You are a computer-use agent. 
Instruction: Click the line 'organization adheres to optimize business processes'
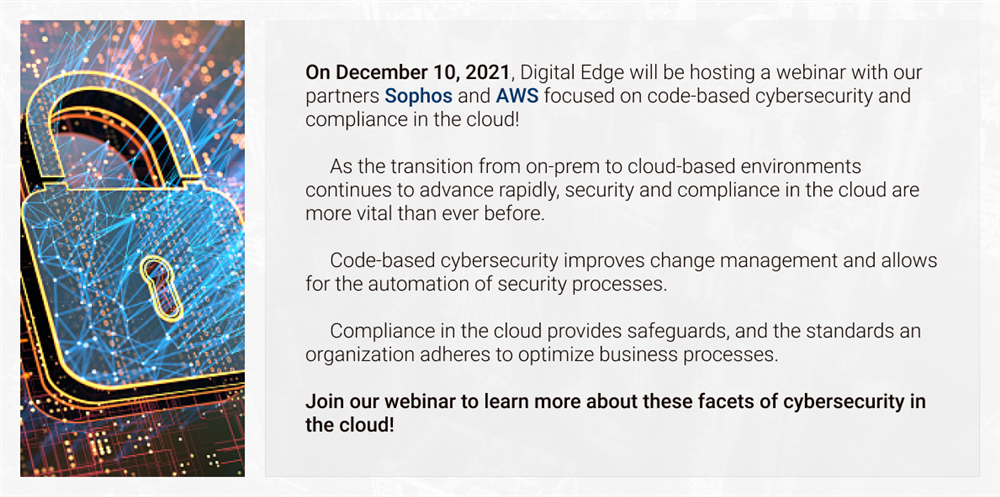(x=542, y=355)
